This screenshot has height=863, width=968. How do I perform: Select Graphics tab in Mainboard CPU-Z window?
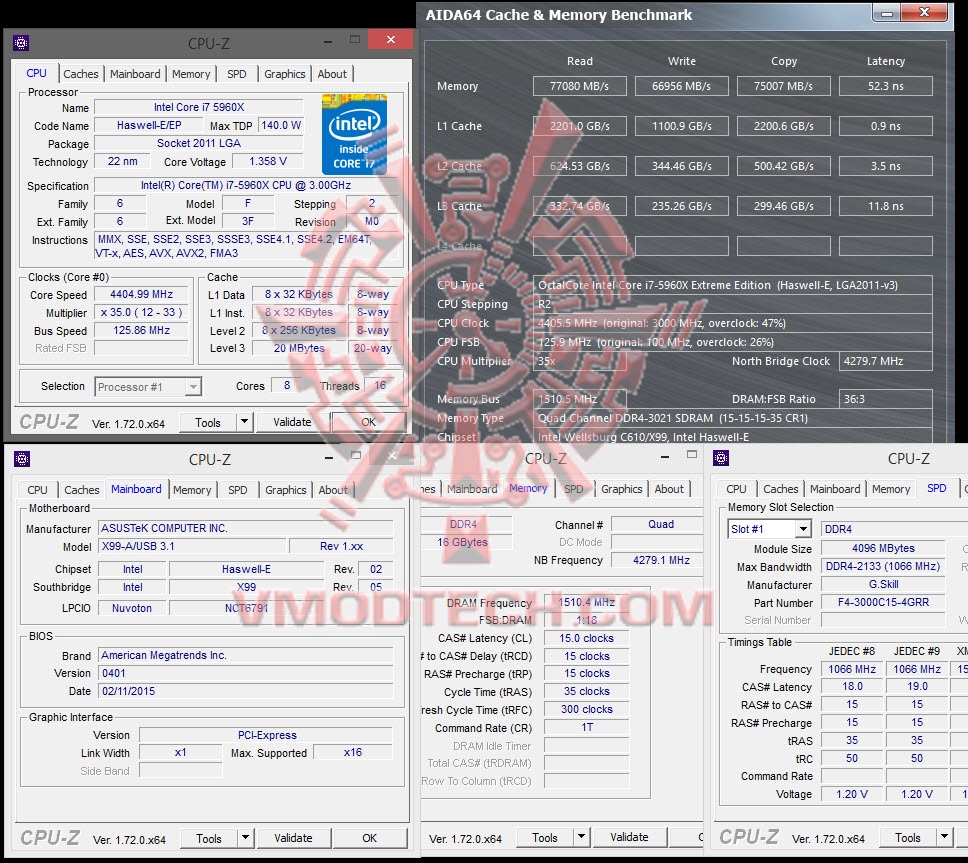(x=286, y=490)
